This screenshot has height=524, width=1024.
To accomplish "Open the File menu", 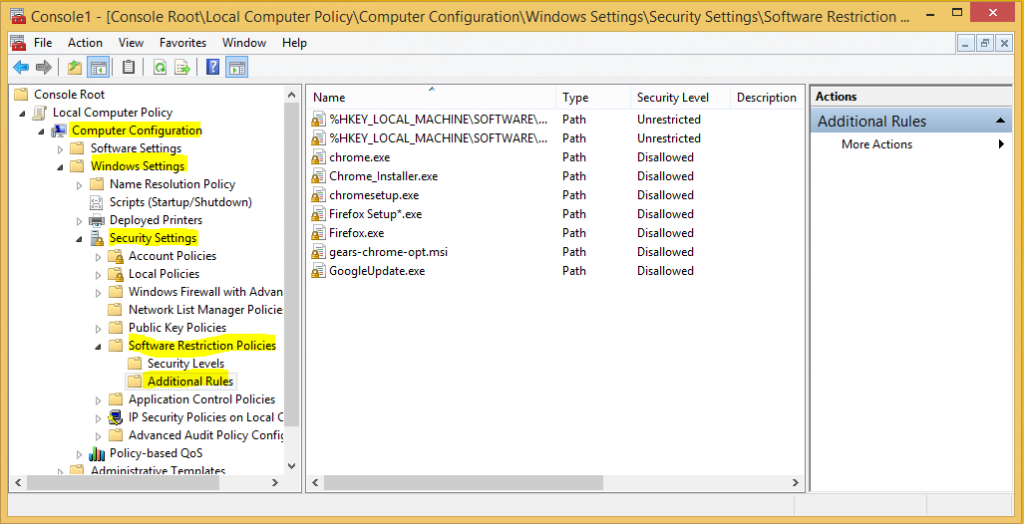I will pos(43,42).
